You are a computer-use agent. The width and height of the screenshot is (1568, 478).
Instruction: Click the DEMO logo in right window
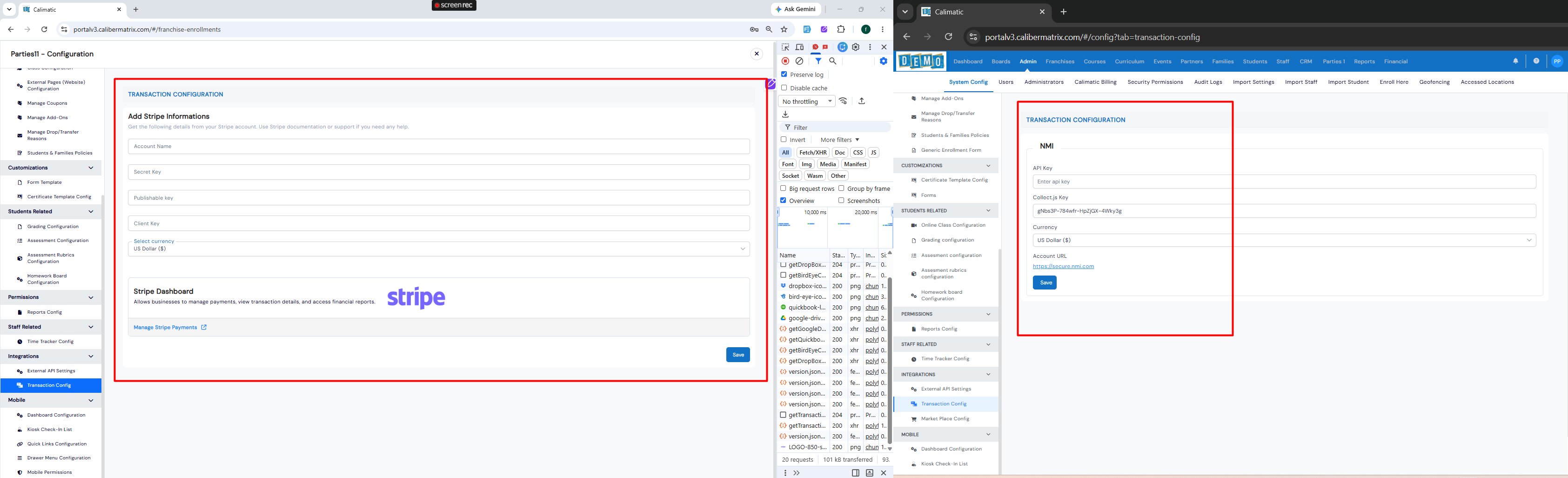click(x=921, y=61)
